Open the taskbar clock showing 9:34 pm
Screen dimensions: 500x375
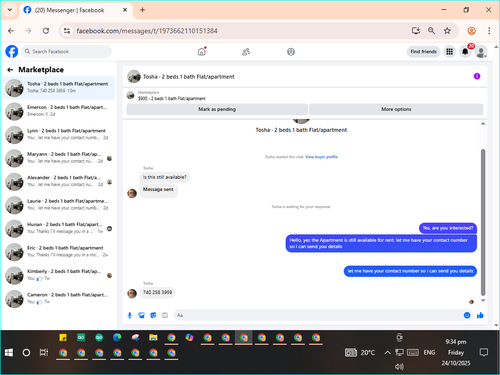tap(456, 352)
